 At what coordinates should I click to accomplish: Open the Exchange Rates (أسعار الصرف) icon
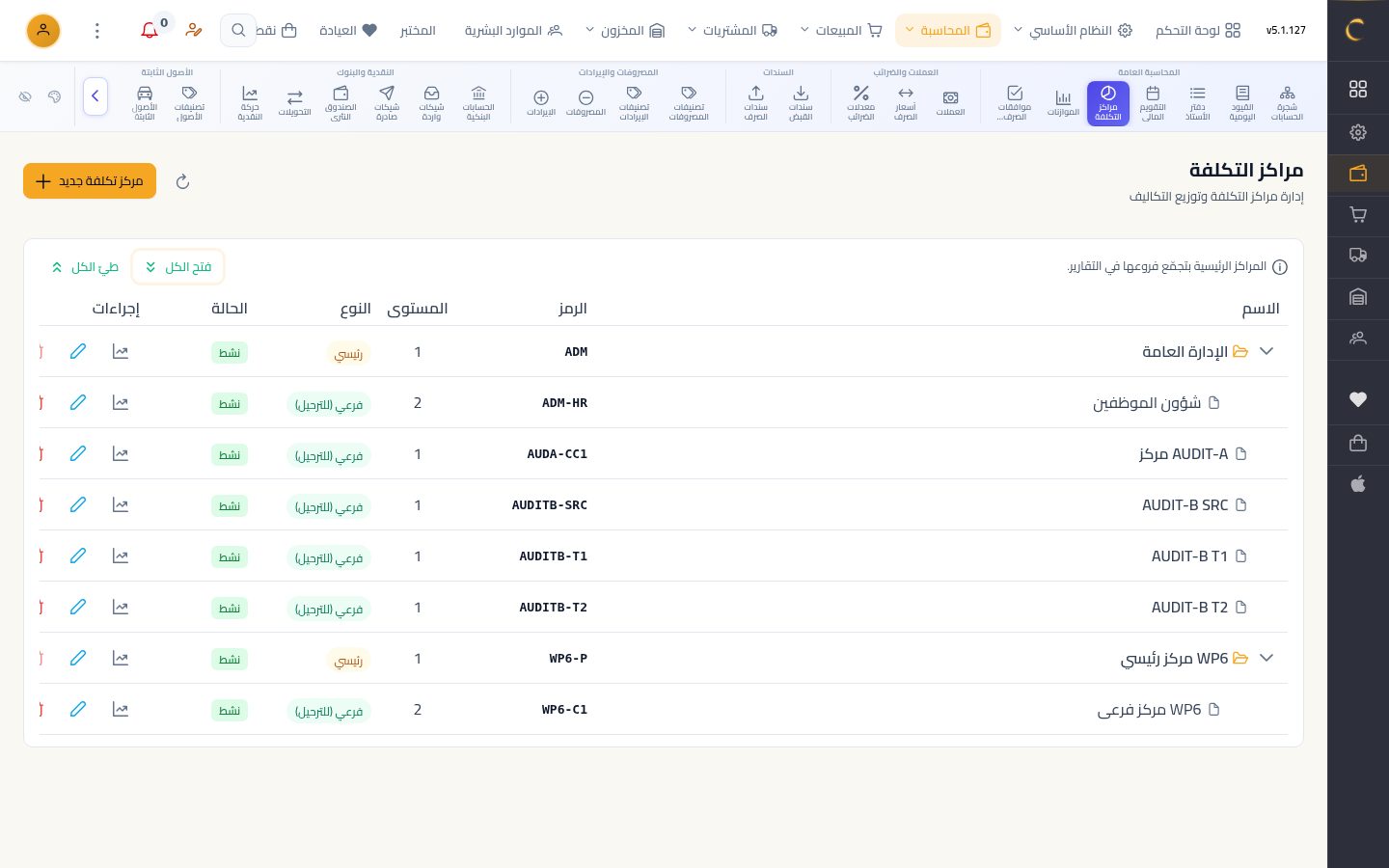tap(906, 103)
